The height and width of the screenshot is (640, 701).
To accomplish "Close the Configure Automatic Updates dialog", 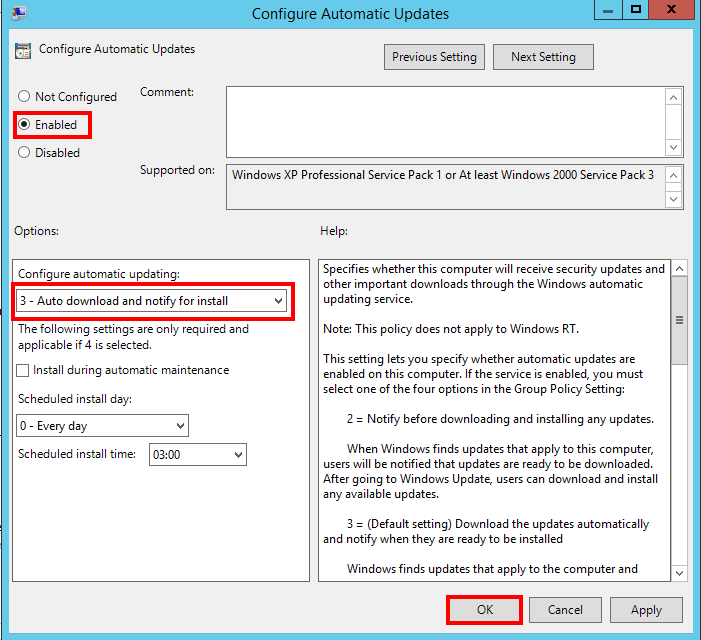I will 672,9.
